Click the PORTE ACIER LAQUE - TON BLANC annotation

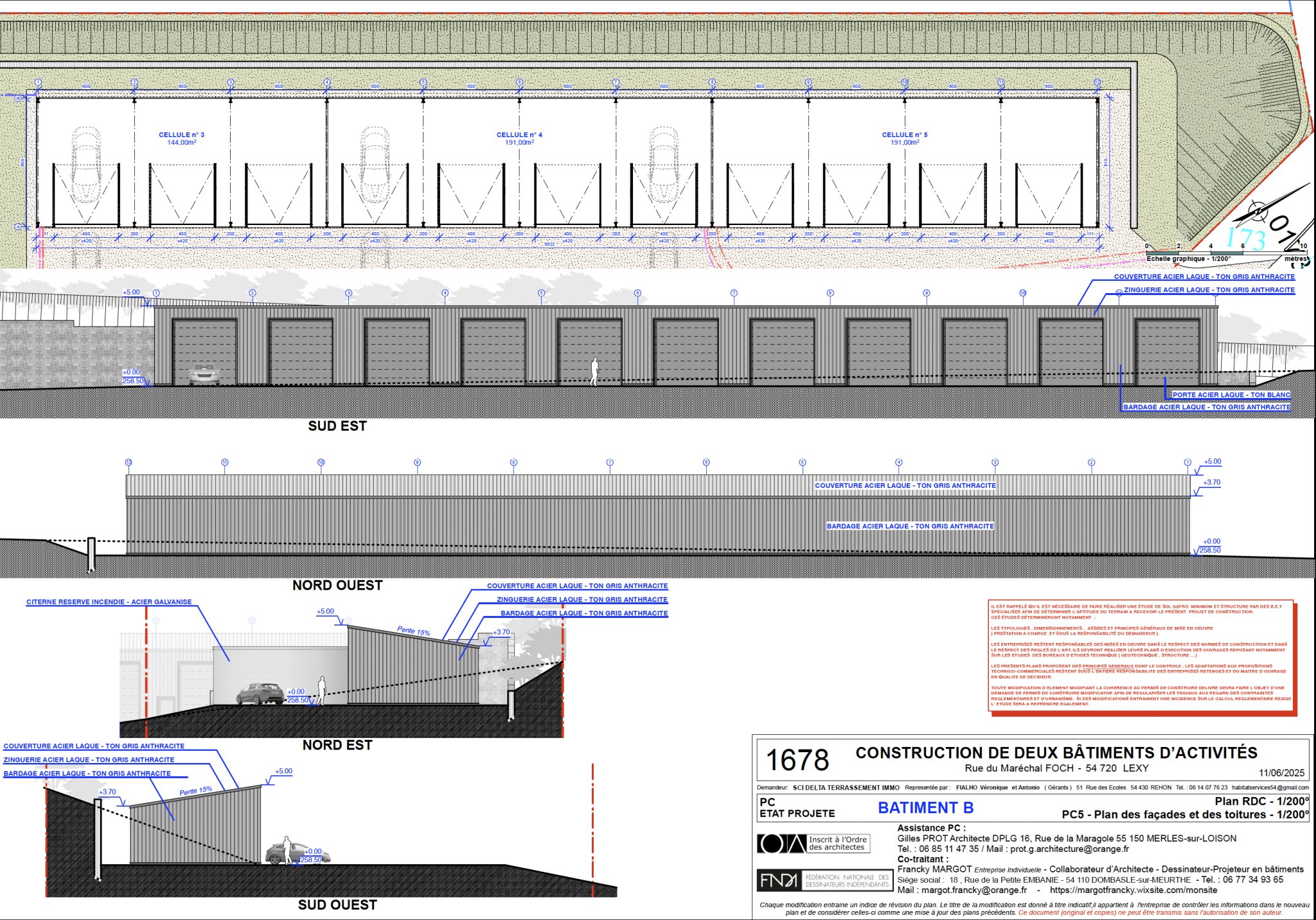(1231, 395)
